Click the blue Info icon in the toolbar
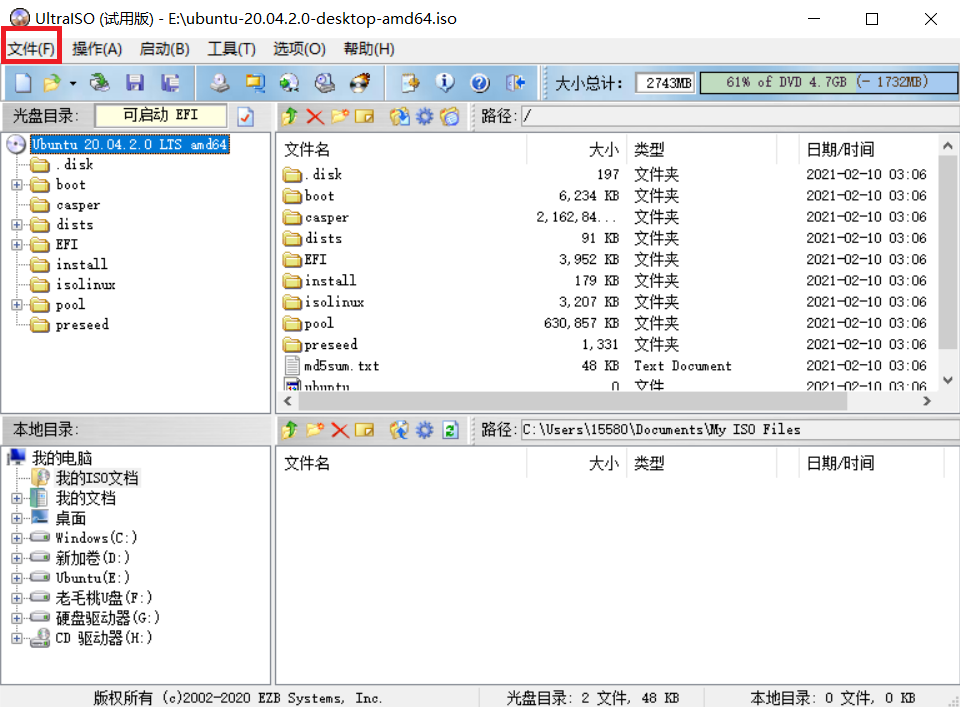The image size is (960, 707). [445, 83]
